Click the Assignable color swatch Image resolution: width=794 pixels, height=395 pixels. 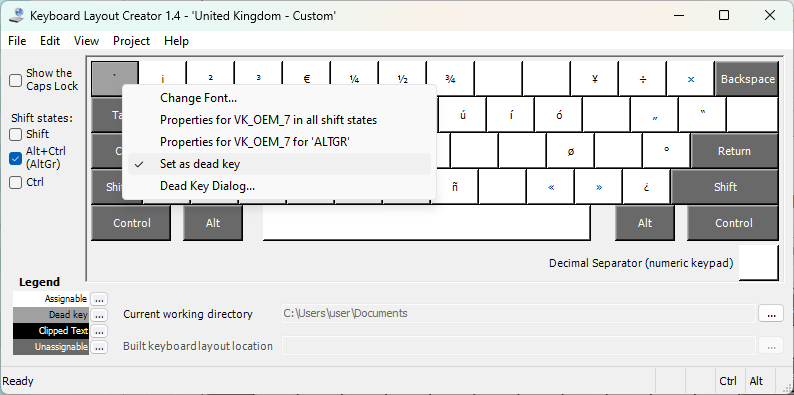(x=51, y=299)
